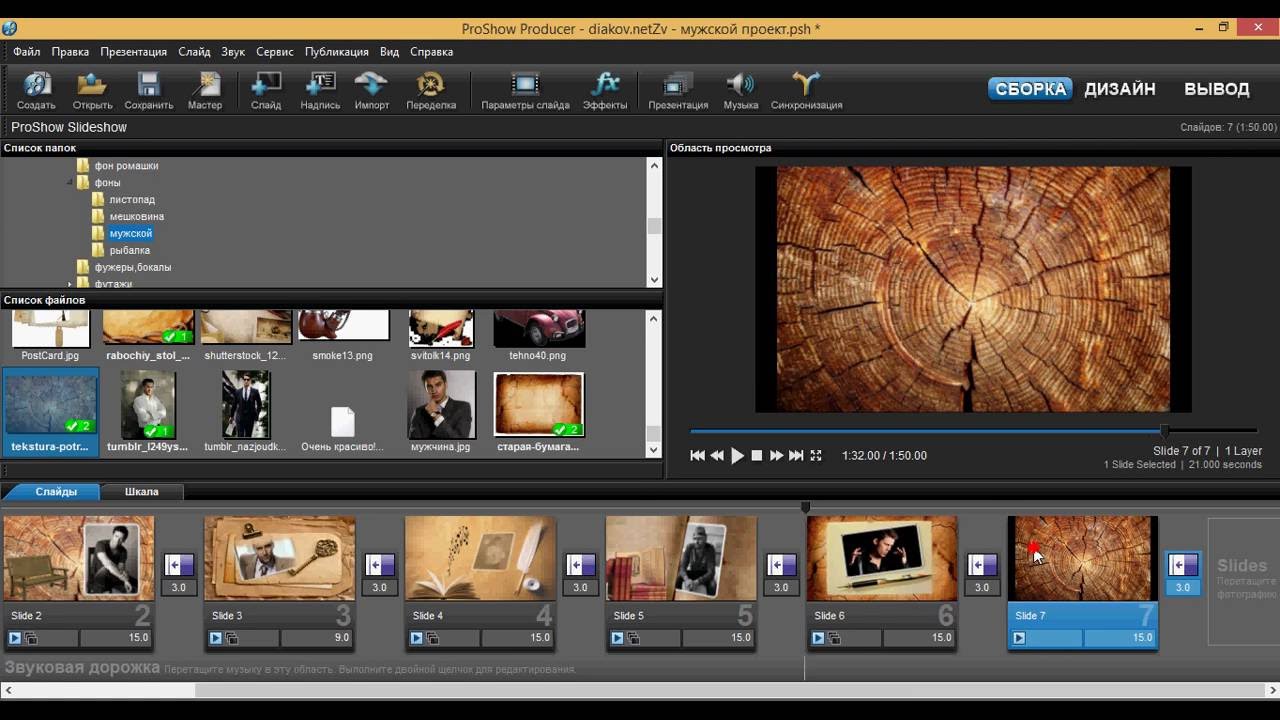Image resolution: width=1280 pixels, height=720 pixels.
Task: Expand the футажи folder node
Action: click(x=70, y=284)
